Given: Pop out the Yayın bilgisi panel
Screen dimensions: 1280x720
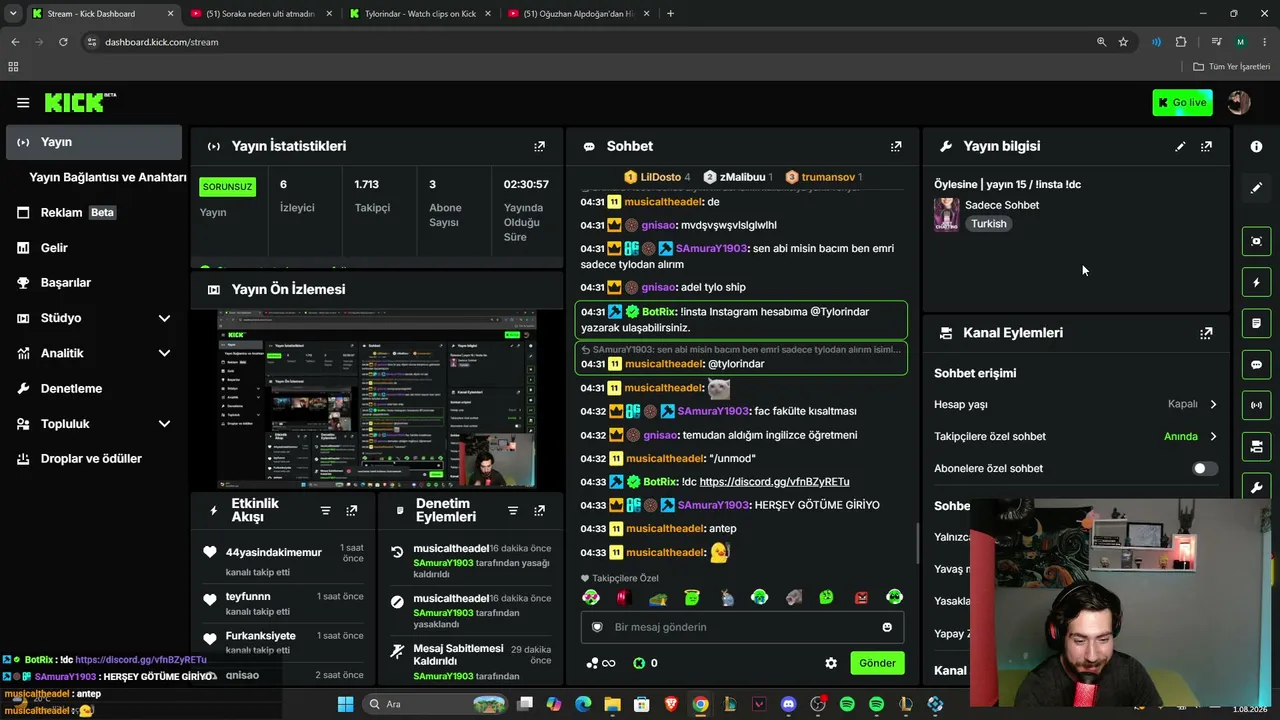Looking at the screenshot, I should coord(1206,146).
